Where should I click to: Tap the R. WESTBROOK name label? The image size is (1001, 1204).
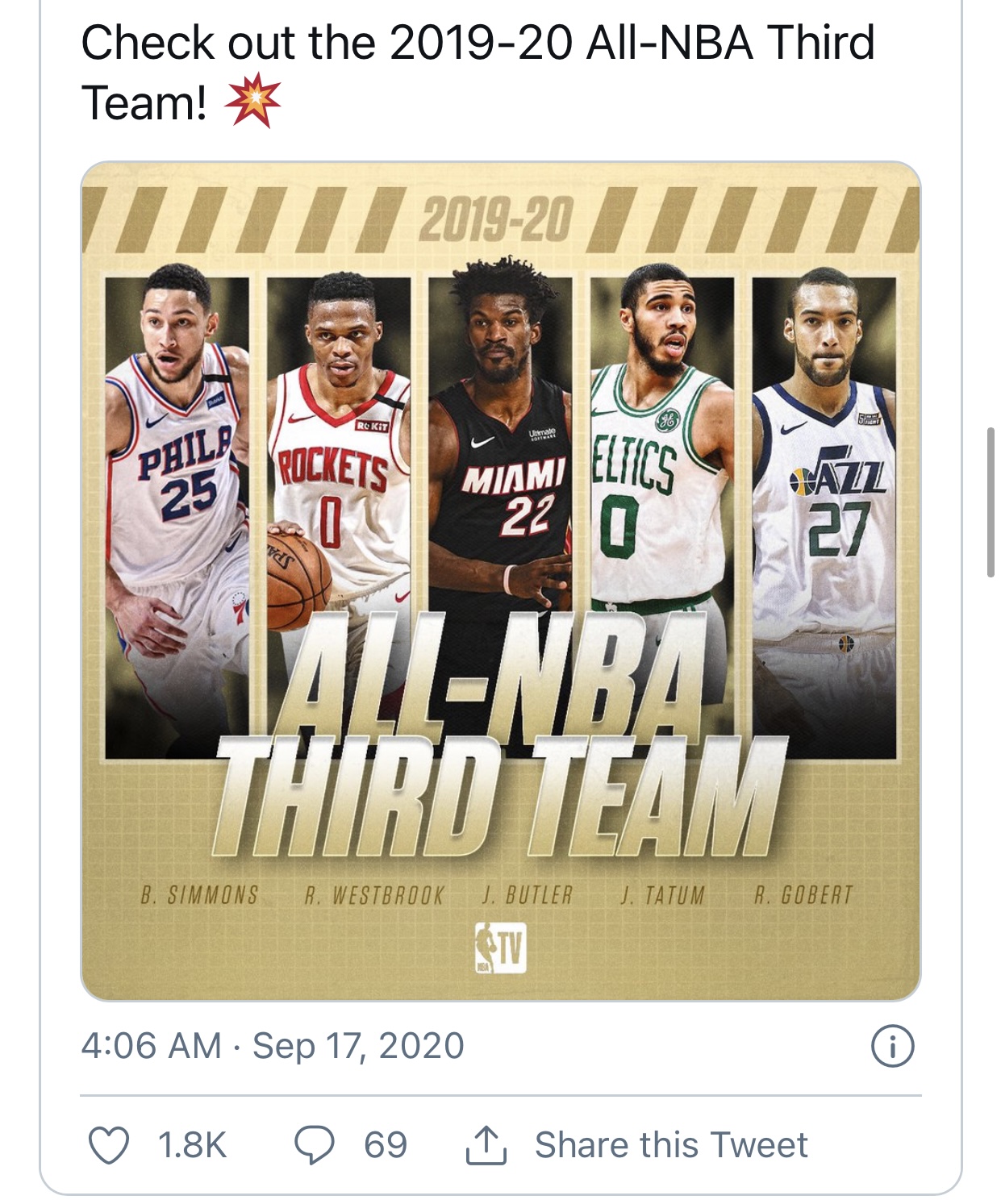coord(374,895)
